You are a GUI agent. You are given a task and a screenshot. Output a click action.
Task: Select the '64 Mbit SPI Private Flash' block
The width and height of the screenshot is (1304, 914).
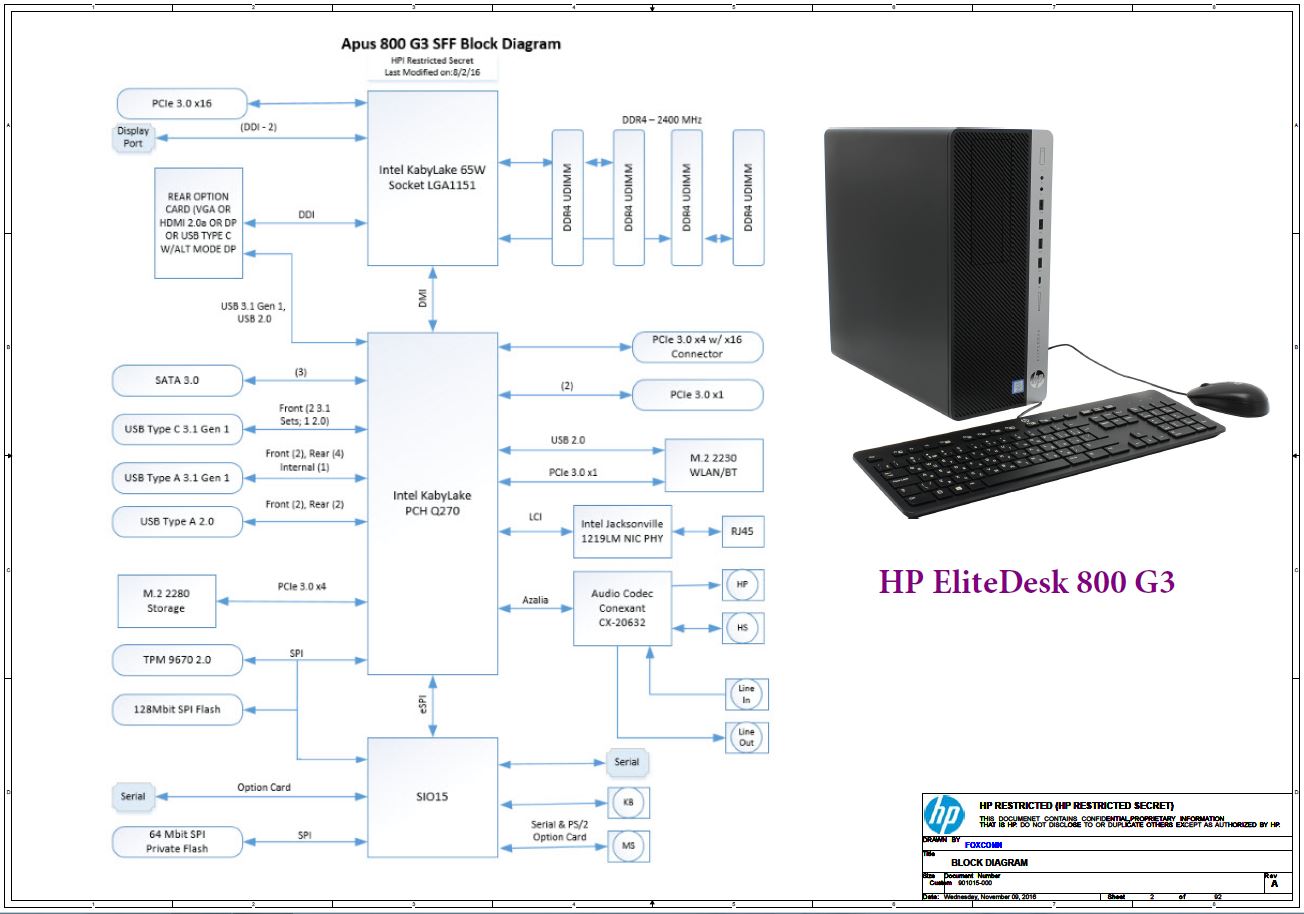178,841
